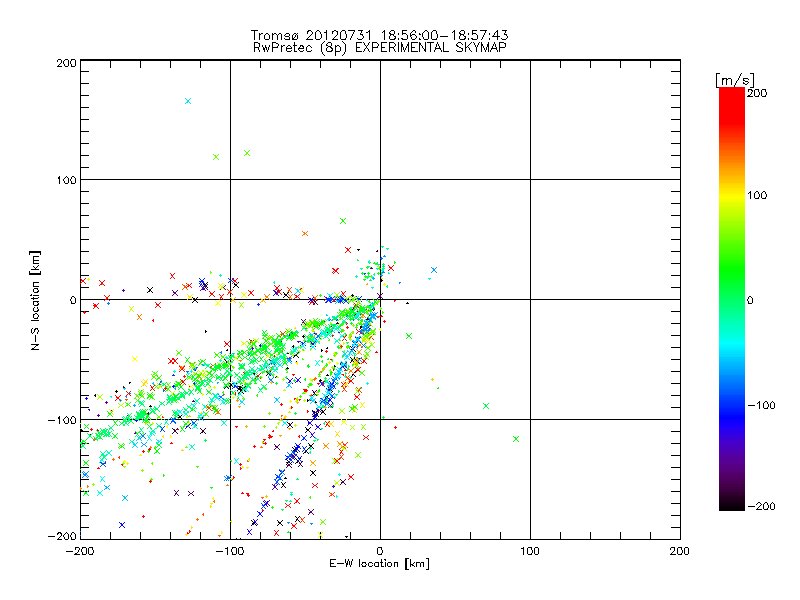This screenshot has height=600, width=800.
Task: Click the 'E-W location [km]' axis label
Action: pyautogui.click(x=379, y=564)
